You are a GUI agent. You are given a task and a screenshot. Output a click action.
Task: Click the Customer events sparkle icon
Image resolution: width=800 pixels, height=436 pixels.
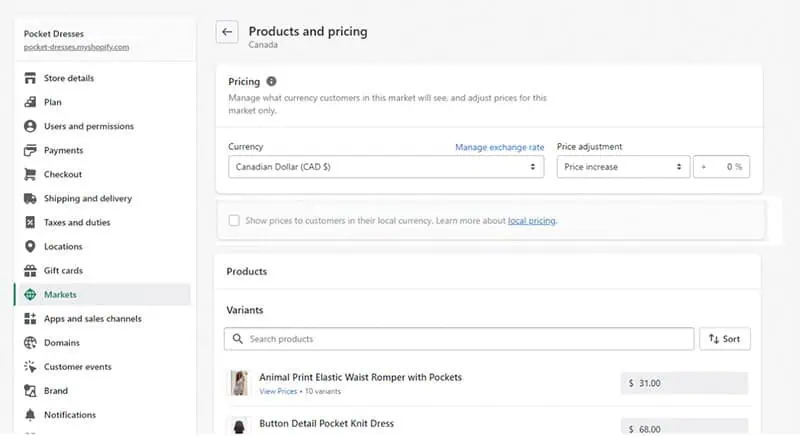[x=30, y=367]
